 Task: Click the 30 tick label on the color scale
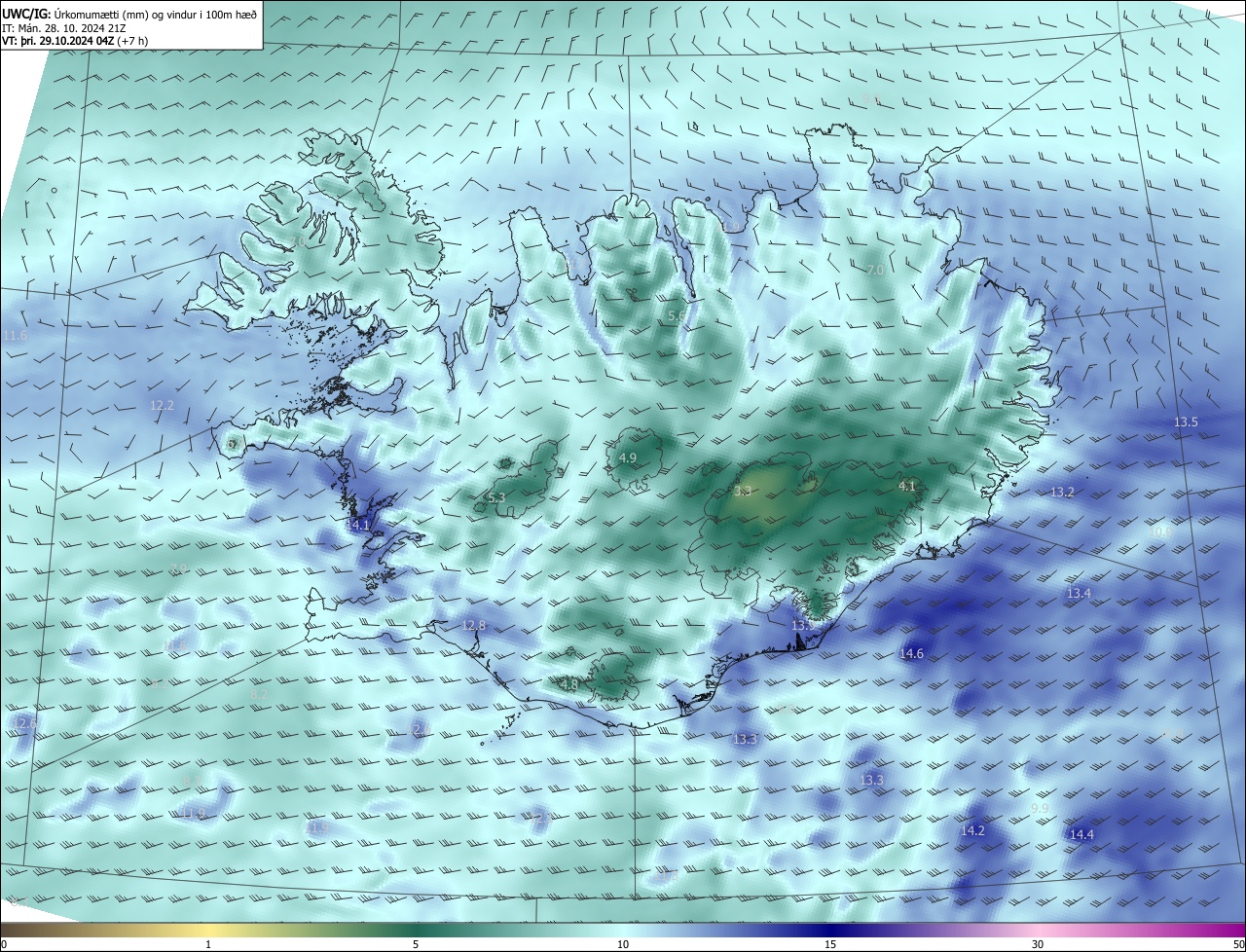[x=1038, y=944]
